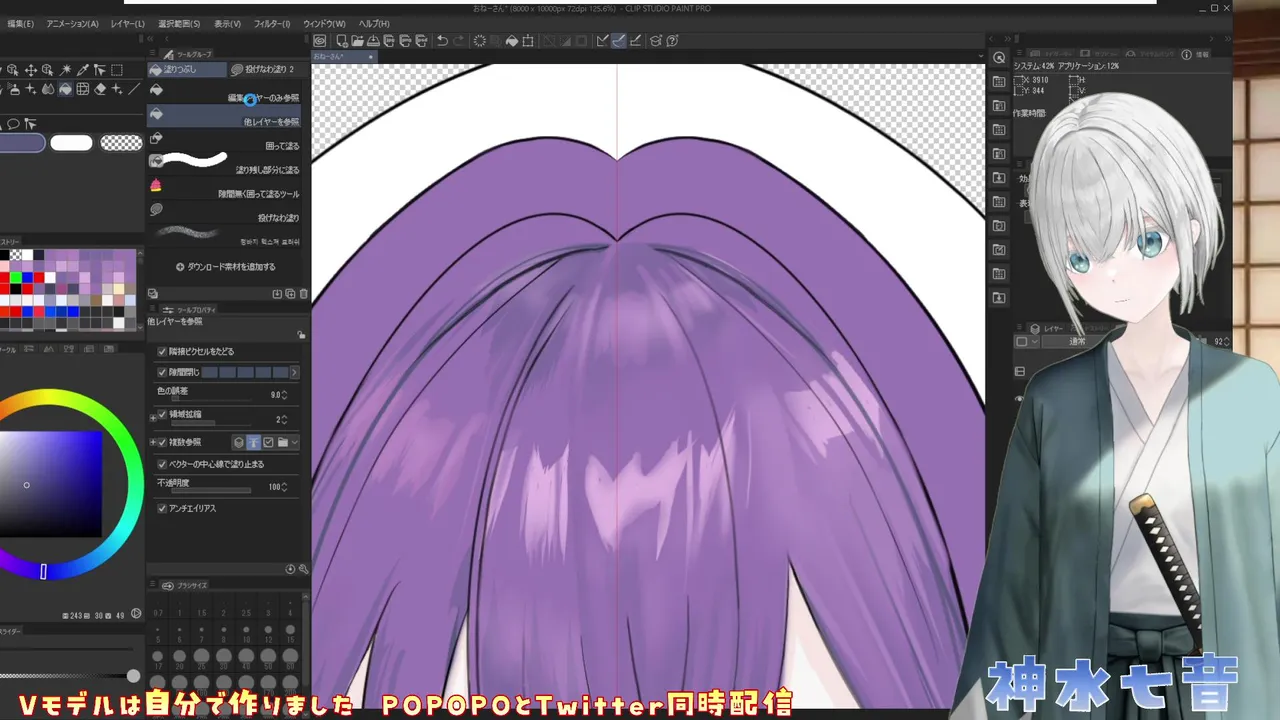The height and width of the screenshot is (720, 1280).
Task: Select the 塗りつぶし tool group tab
Action: pos(186,70)
